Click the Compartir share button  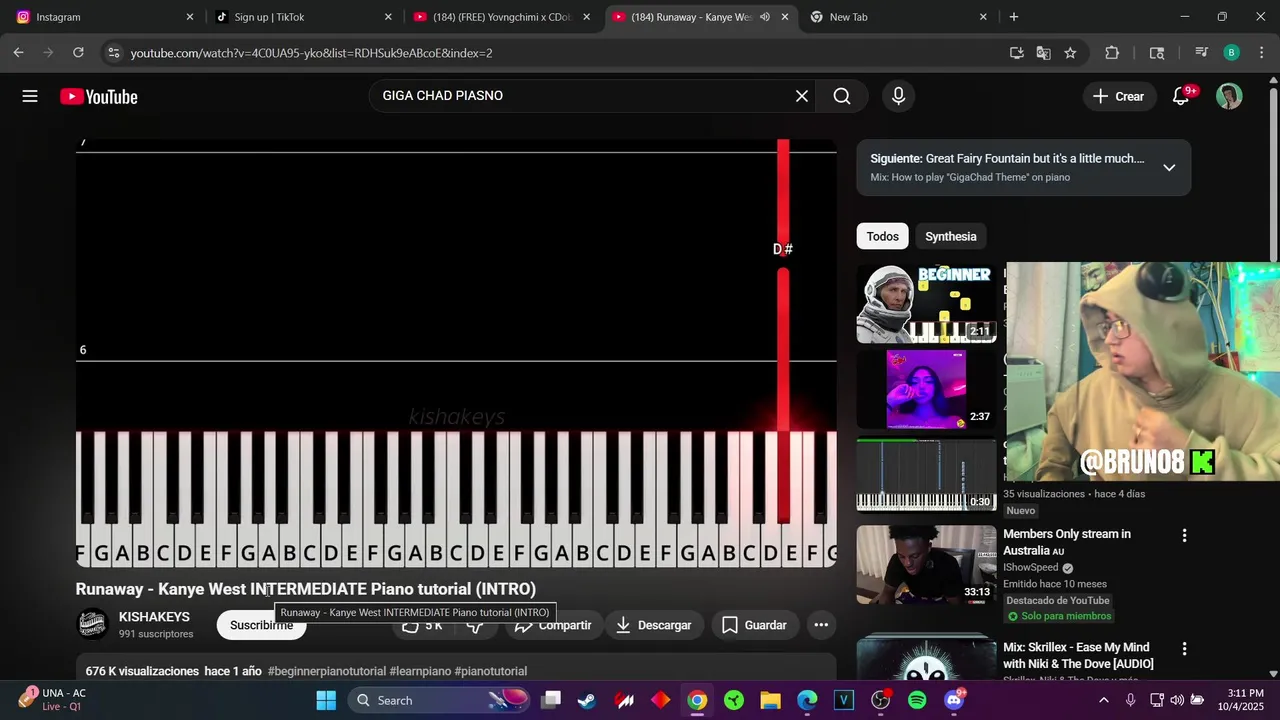pos(553,625)
